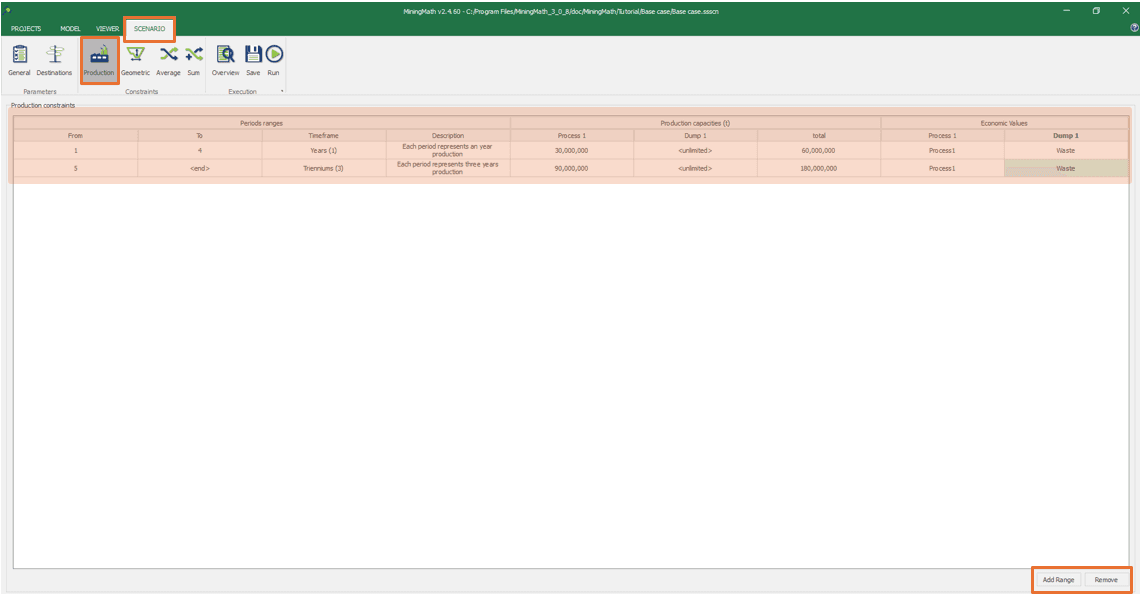Image resolution: width=1141 pixels, height=596 pixels.
Task: Open the General parameters icon
Action: click(x=19, y=59)
